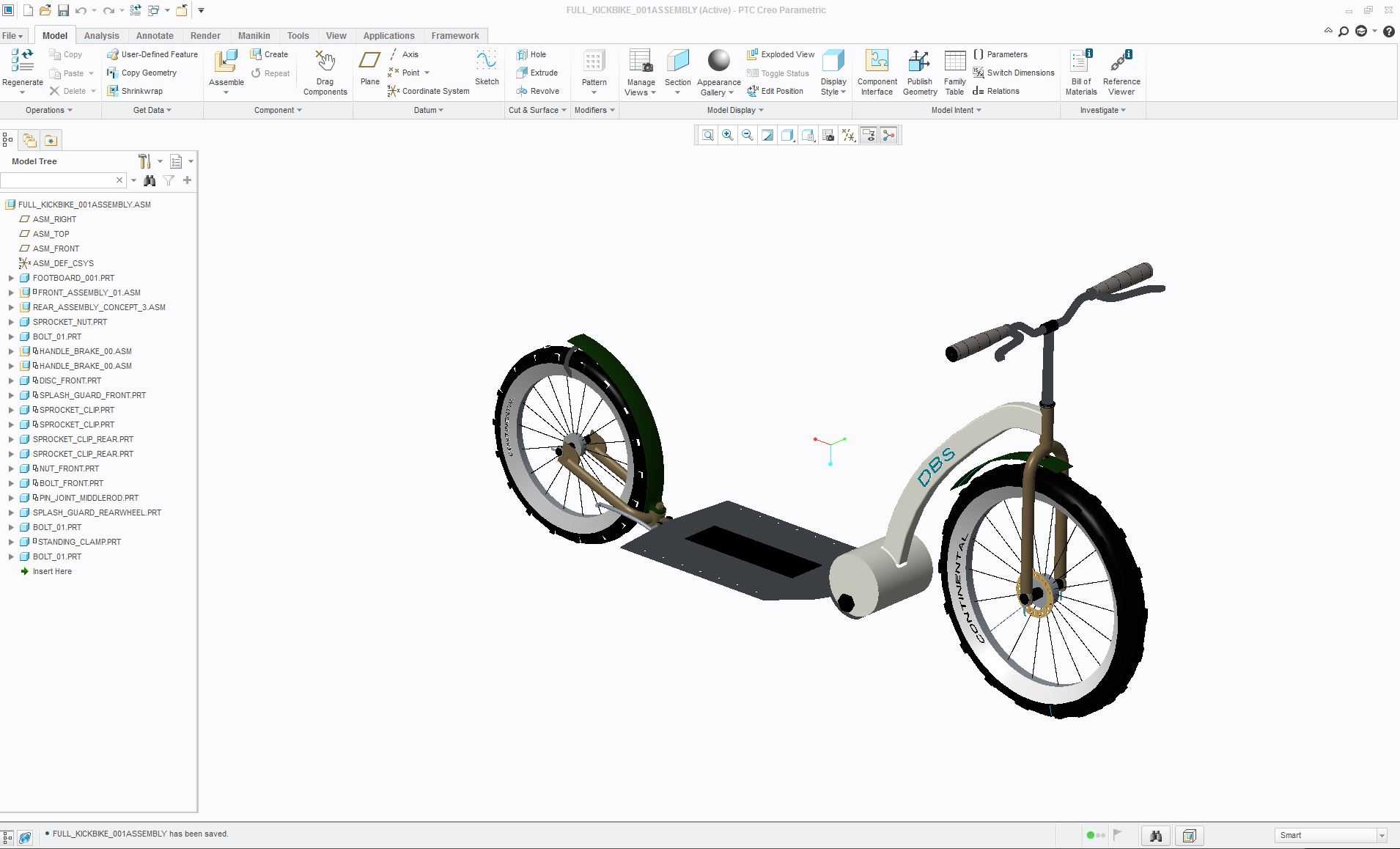Launch the Reference Viewer
This screenshot has width=1400, height=849.
[1121, 72]
